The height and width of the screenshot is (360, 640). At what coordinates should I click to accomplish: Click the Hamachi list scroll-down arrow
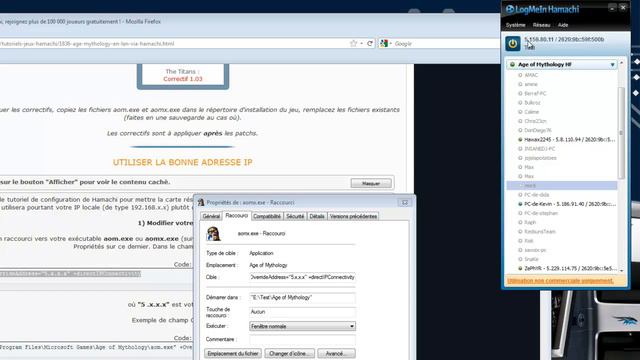click(622, 271)
